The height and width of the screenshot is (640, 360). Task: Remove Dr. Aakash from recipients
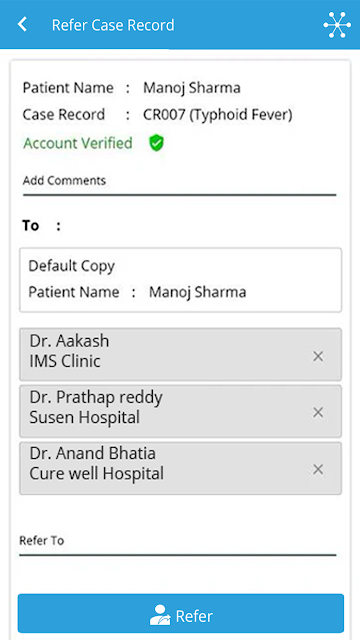(318, 356)
